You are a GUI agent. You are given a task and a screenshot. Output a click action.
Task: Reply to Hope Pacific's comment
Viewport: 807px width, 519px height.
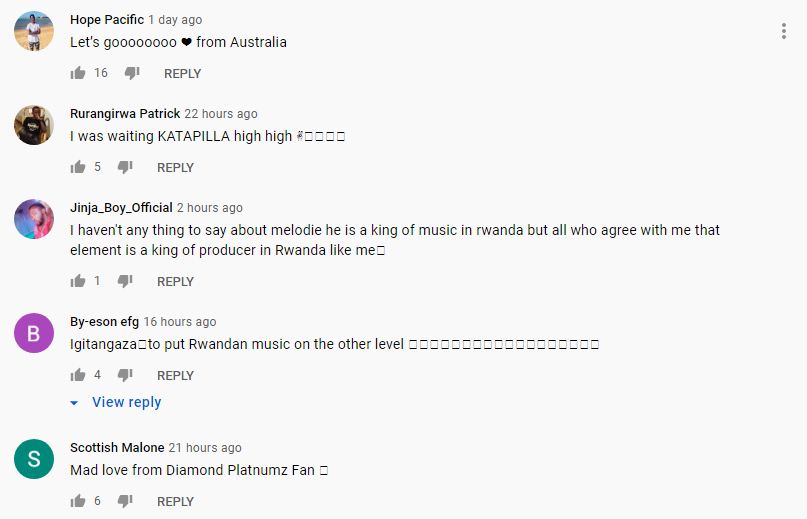pos(183,74)
